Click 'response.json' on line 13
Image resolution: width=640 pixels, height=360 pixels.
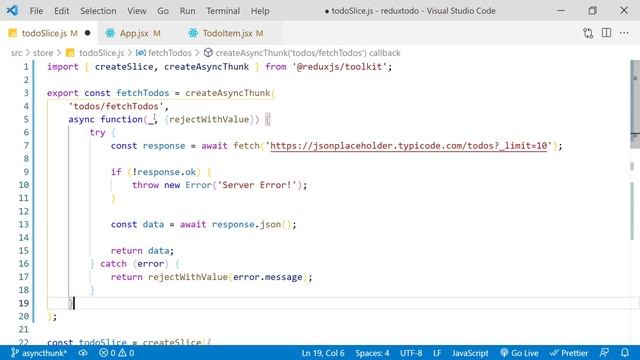point(247,224)
